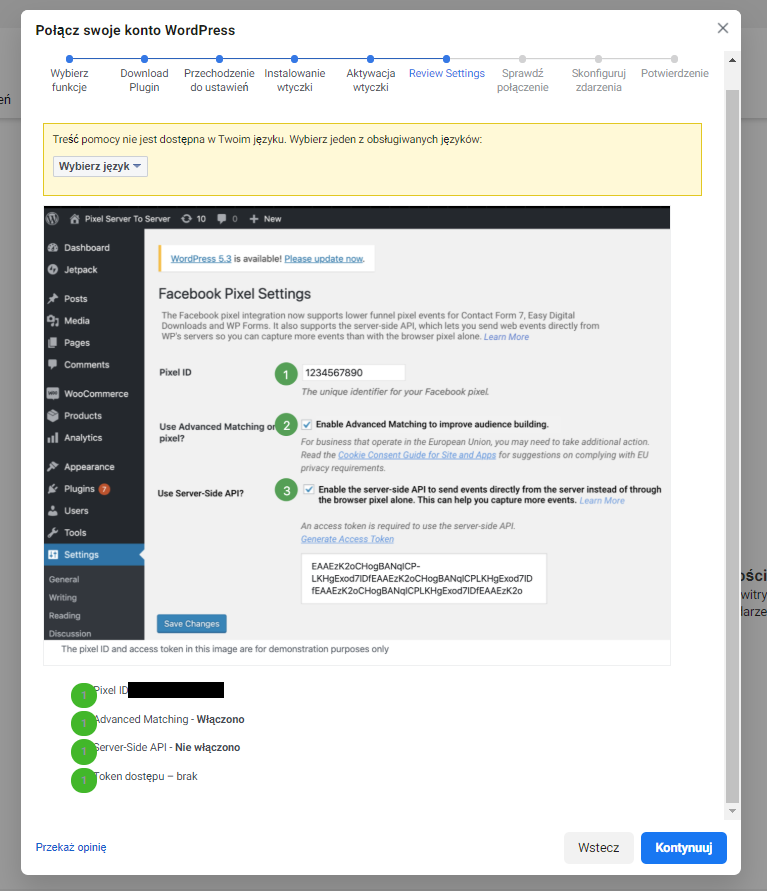Select the Potwierdzenie step
Viewport: 767px width, 891px height.
[674, 68]
